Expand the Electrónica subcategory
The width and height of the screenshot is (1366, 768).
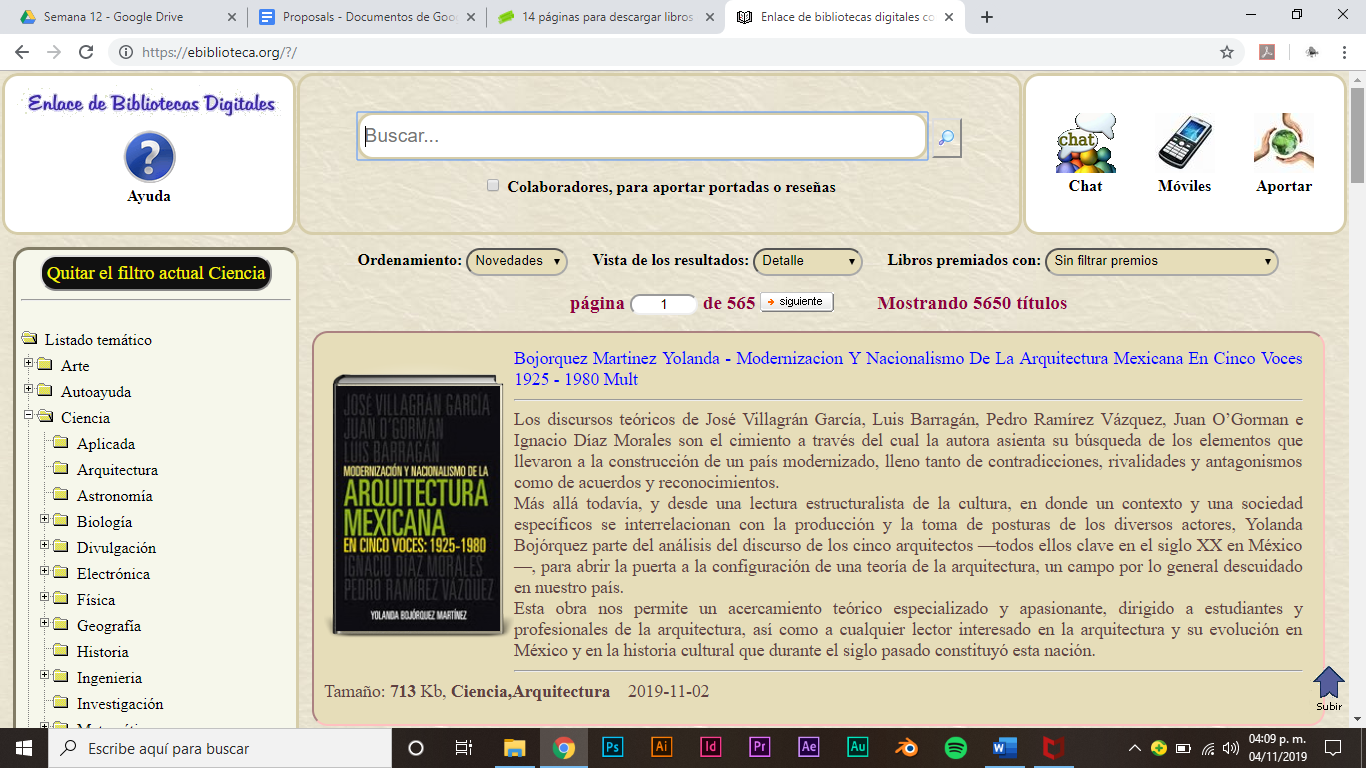45,570
